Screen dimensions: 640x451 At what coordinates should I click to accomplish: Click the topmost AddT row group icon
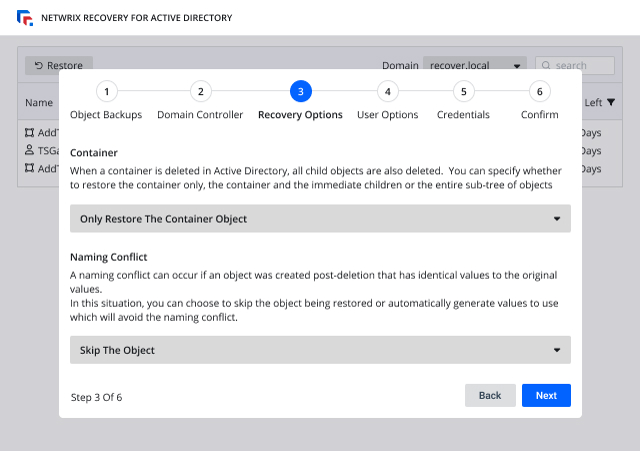(30, 132)
